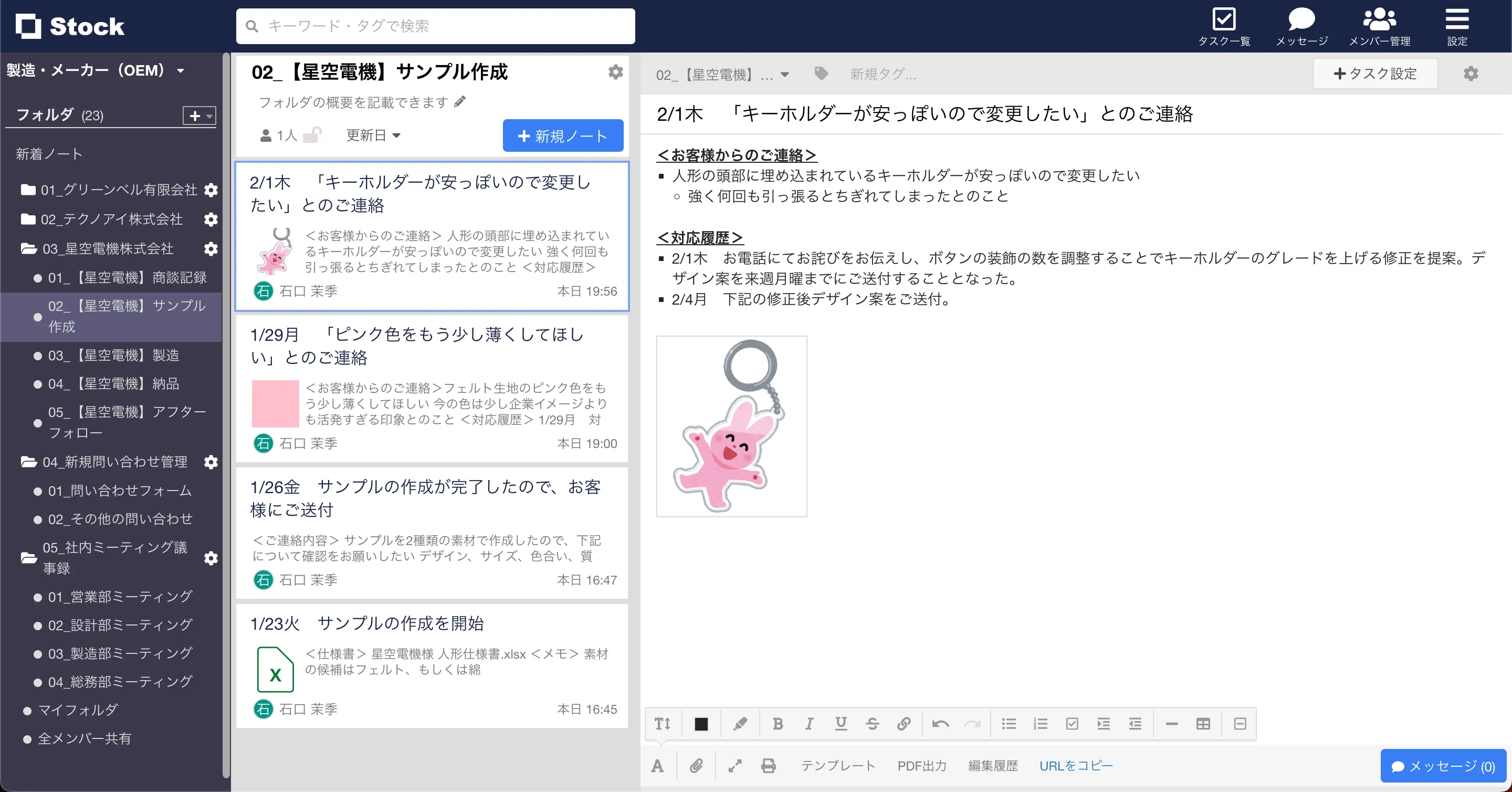The width and height of the screenshot is (1512, 792).
Task: Toggle bulleted list formatting
Action: point(1009,723)
